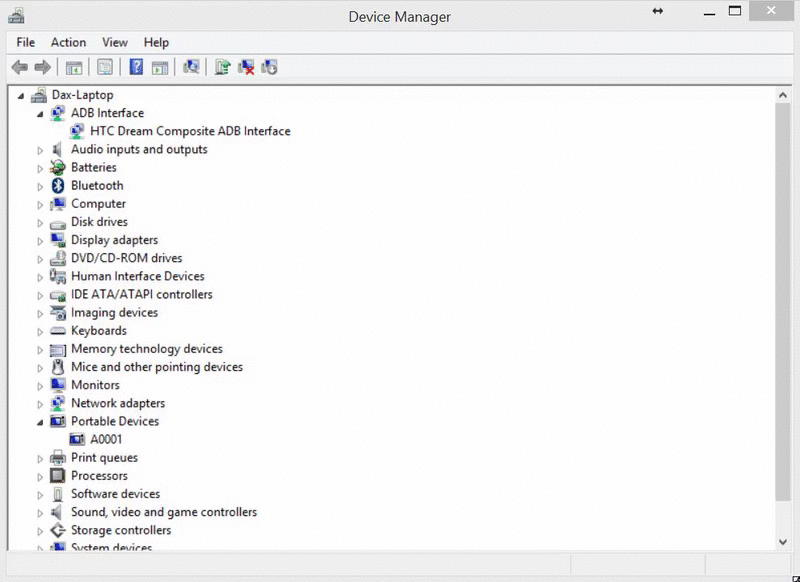Expand the Computer category
This screenshot has height=582, width=800.
[x=40, y=205]
